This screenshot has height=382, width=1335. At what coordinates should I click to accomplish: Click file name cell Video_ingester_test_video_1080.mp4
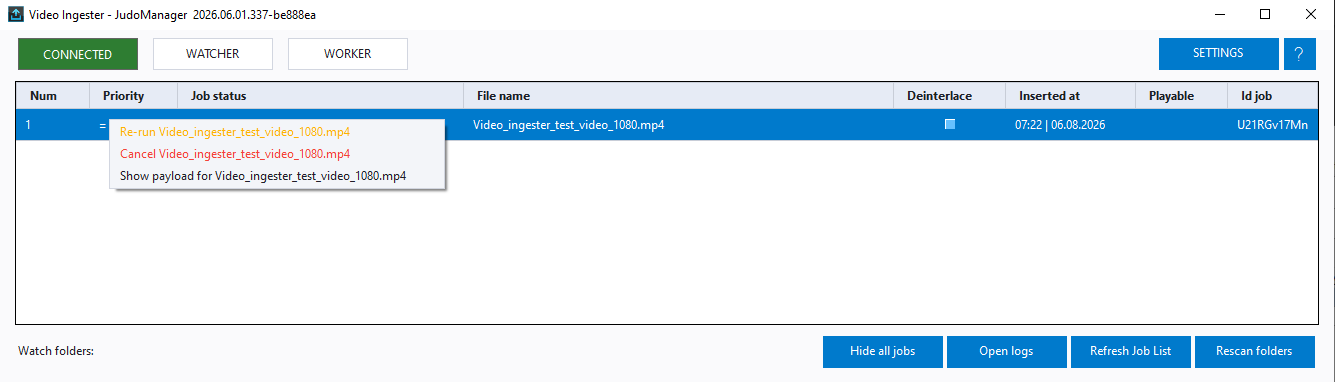click(569, 125)
